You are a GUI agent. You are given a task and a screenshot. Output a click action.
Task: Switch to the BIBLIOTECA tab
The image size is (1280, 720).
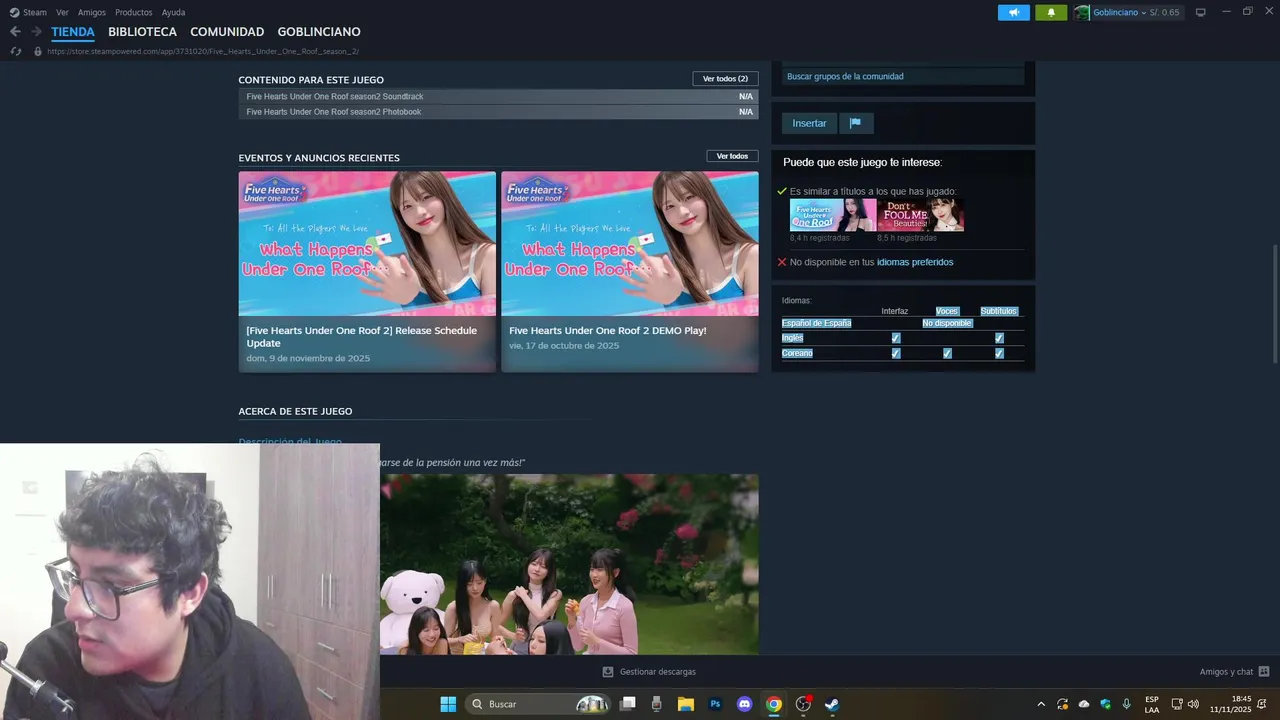pyautogui.click(x=142, y=32)
